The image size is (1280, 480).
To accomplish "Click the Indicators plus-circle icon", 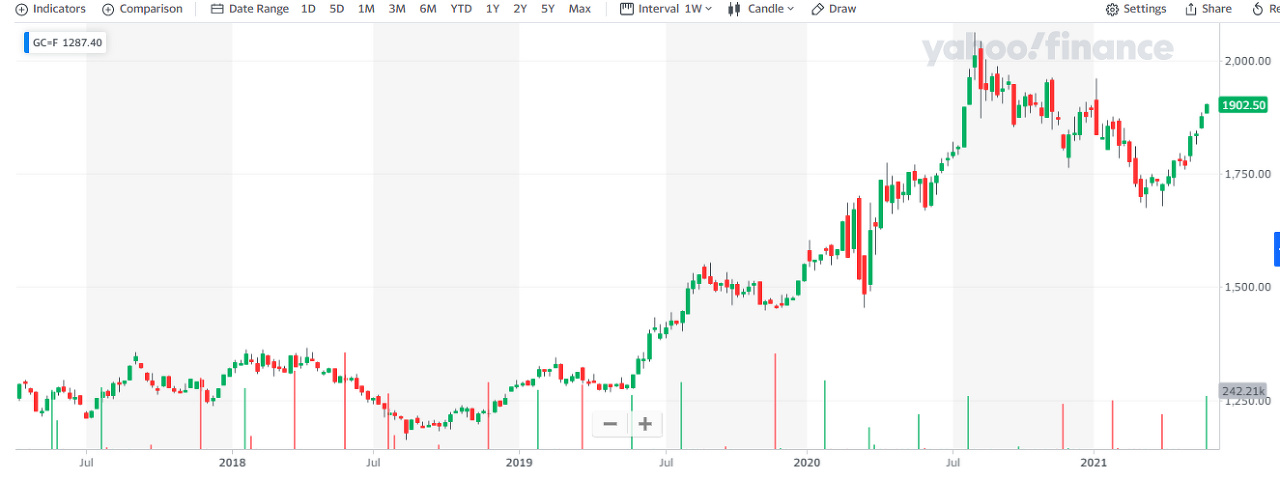I will click(x=21, y=9).
